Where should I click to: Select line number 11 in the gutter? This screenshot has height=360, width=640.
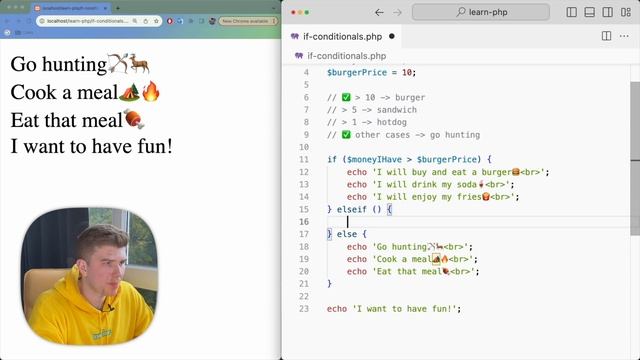304,160
